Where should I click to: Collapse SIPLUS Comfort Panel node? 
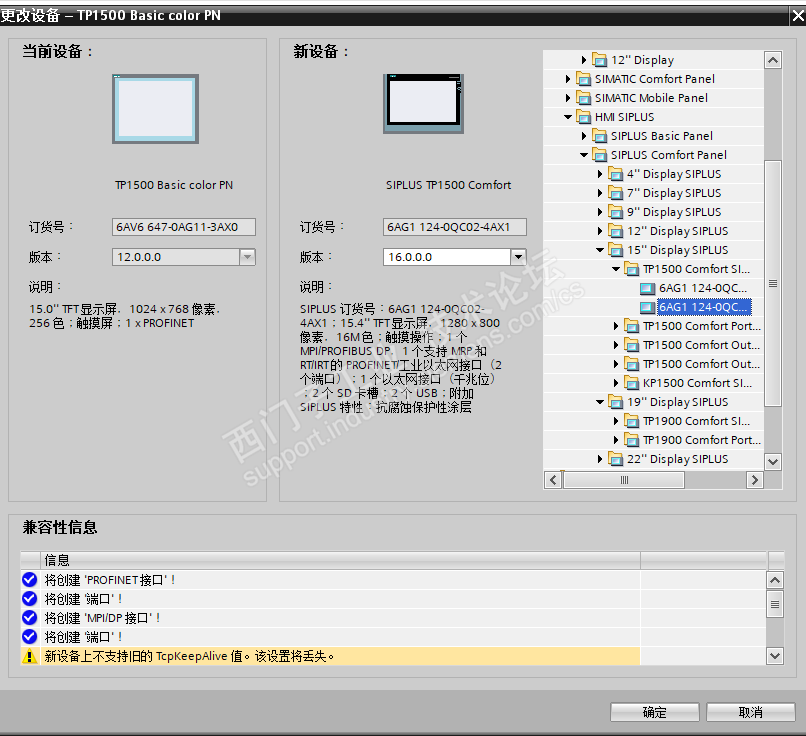click(584, 155)
